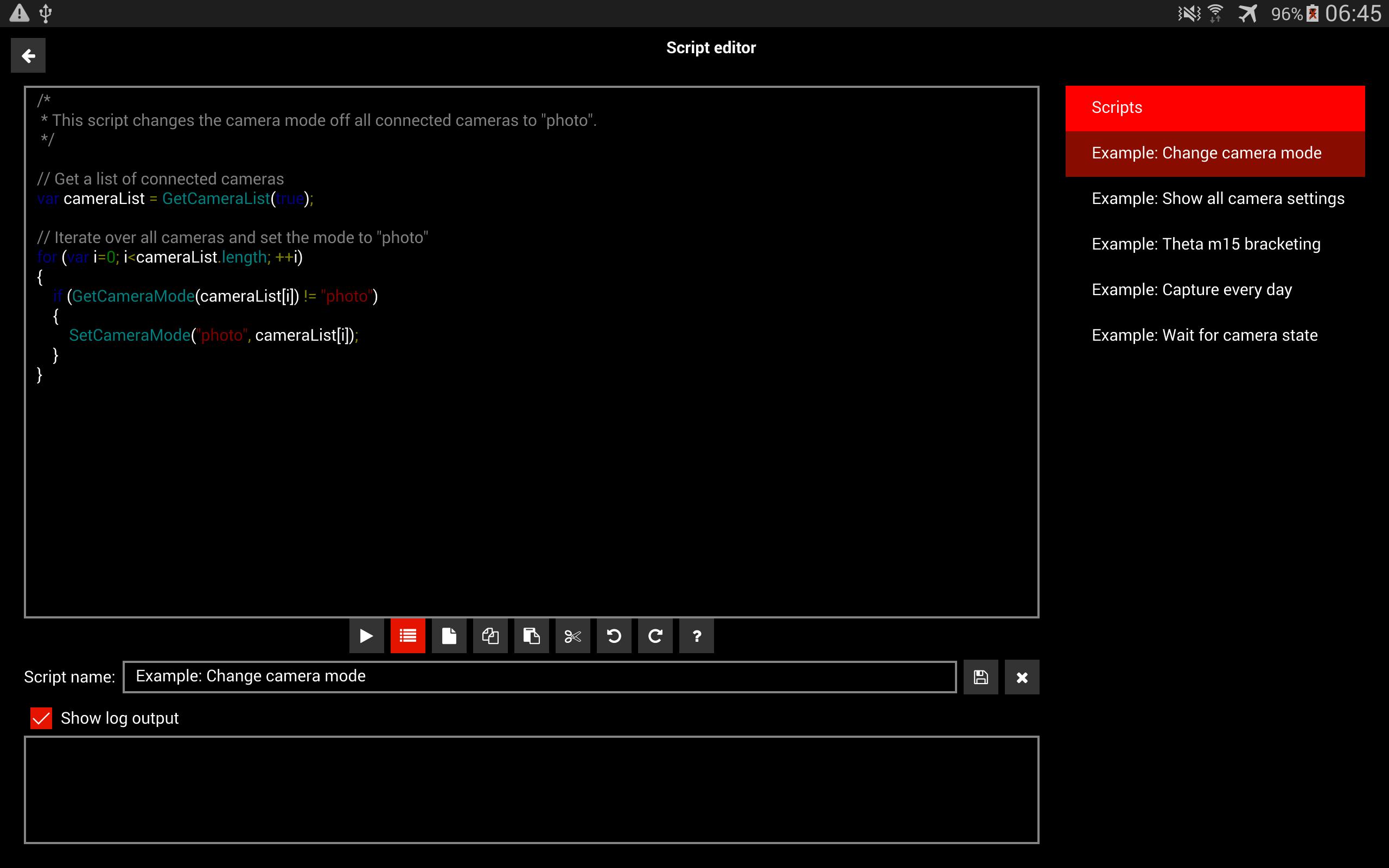
Task: Tap the battery indicator icon
Action: [x=1312, y=13]
